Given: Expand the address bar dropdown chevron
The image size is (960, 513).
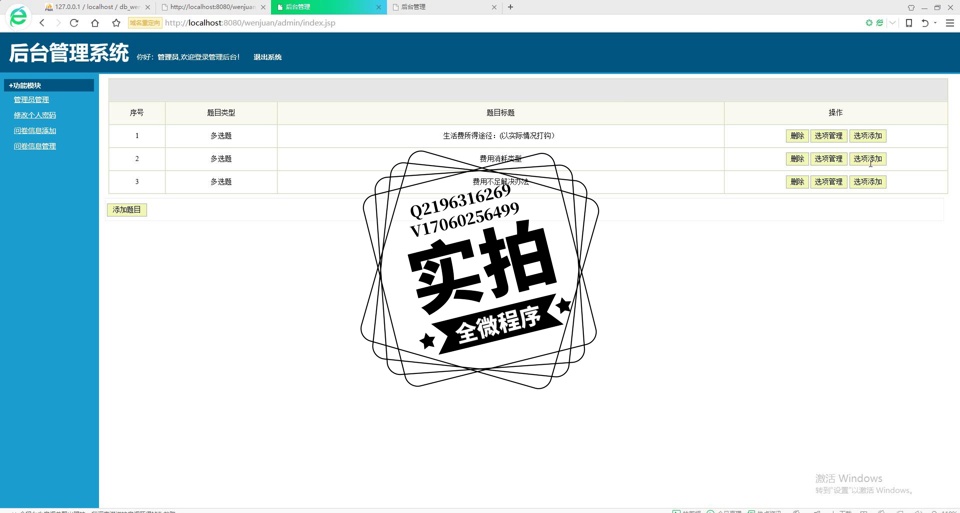Looking at the screenshot, I should coord(893,23).
